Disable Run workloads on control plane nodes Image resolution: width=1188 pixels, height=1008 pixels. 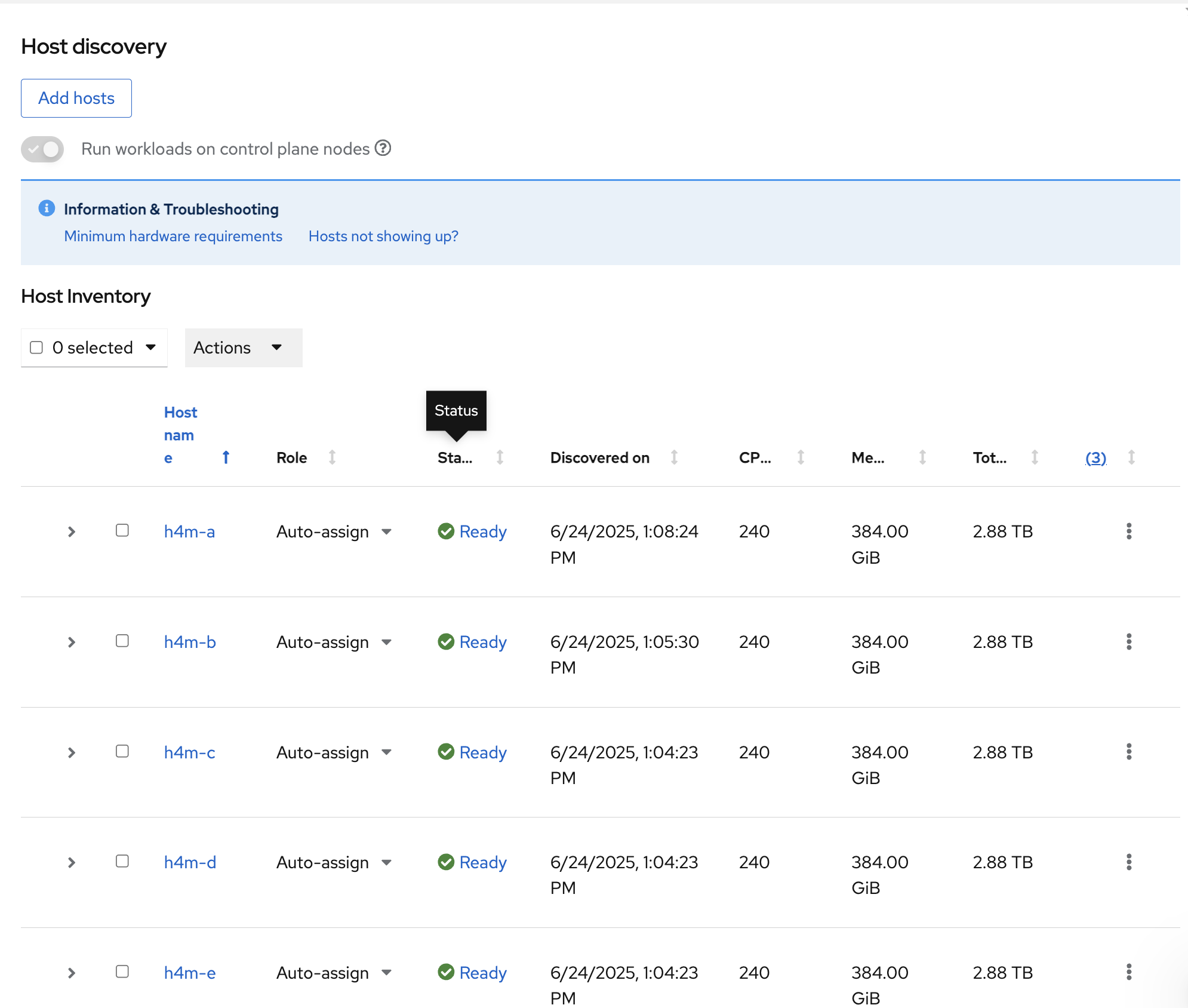(x=42, y=149)
